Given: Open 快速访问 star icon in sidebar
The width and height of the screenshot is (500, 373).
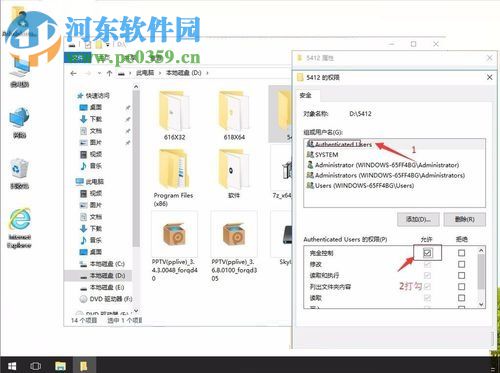Looking at the screenshot, I should [80, 96].
